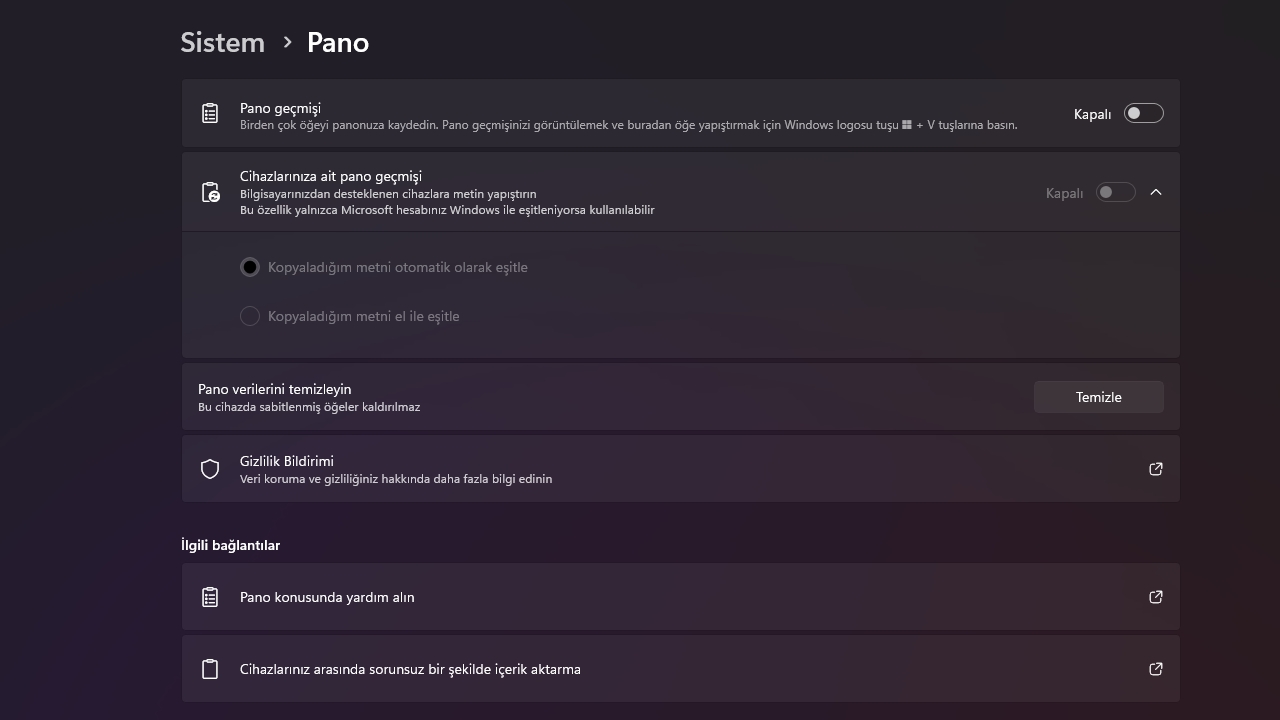This screenshot has width=1280, height=720.
Task: Click the Cihazlarınıza ait pano geçmişi sync icon
Action: pyautogui.click(x=210, y=192)
